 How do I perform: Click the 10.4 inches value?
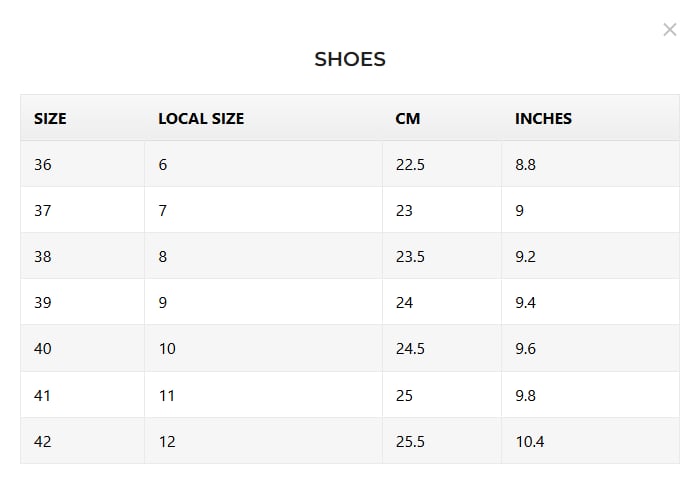529,441
